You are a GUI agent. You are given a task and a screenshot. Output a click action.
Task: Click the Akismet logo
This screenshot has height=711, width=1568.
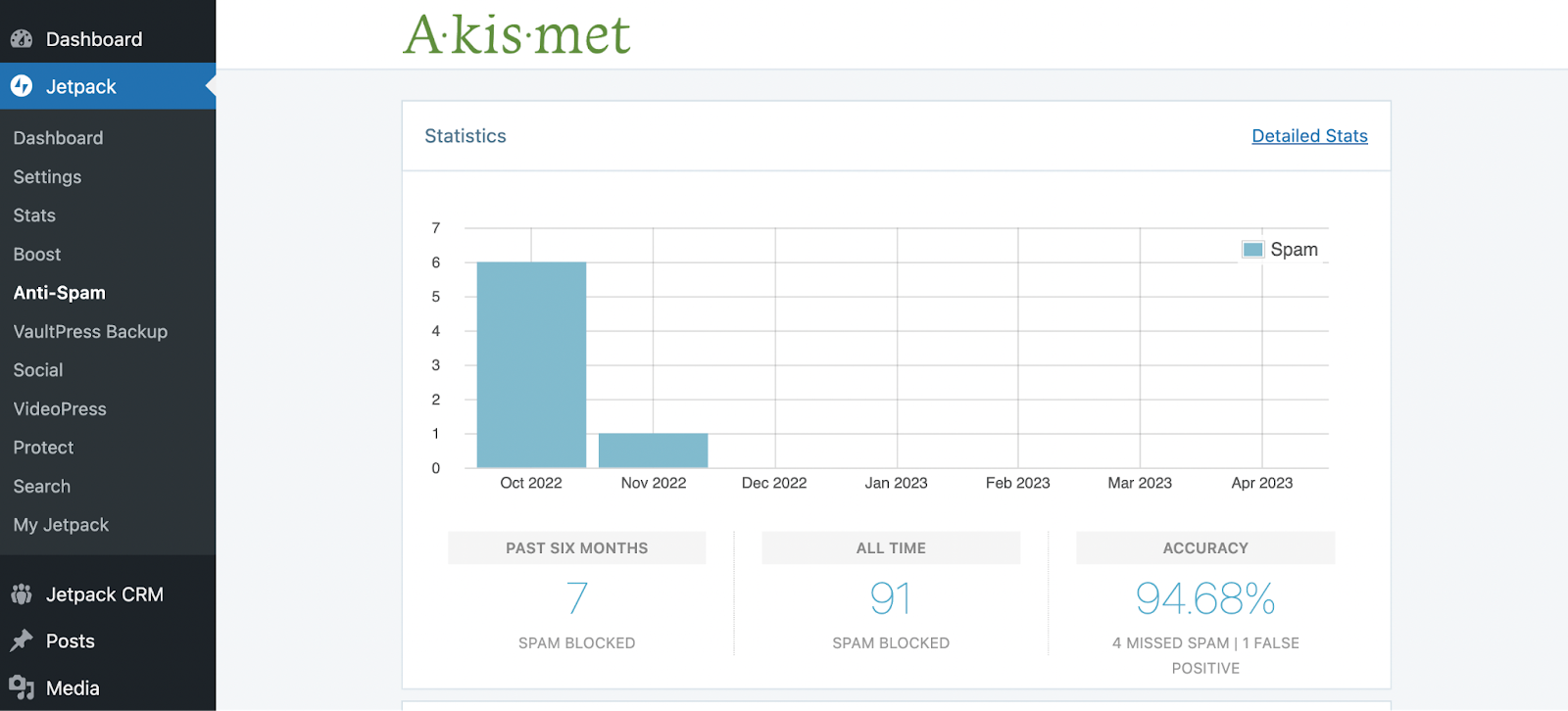[516, 34]
